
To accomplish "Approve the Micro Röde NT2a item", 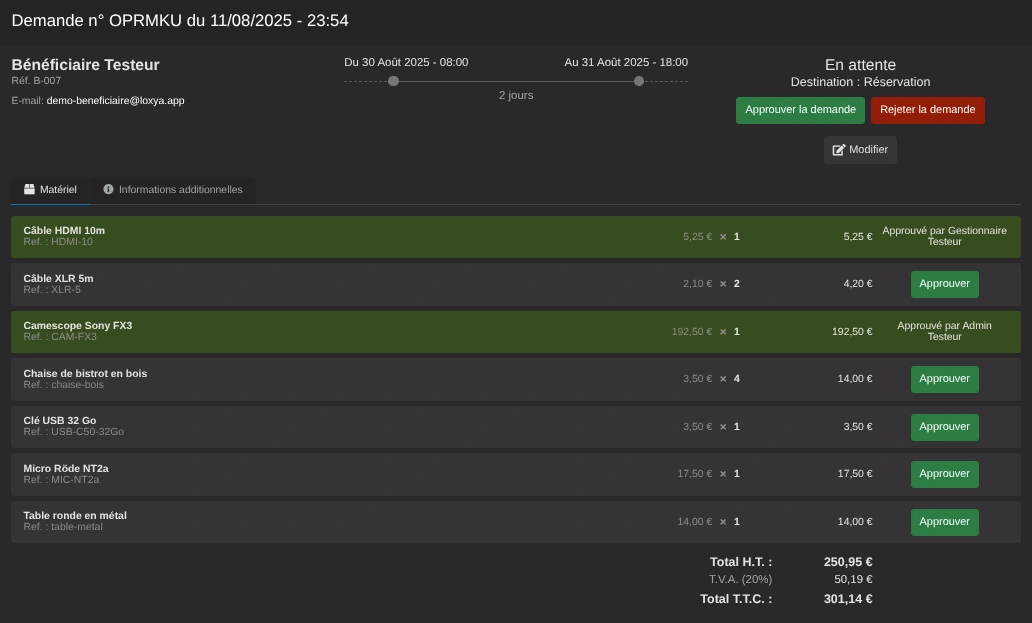I will [x=944, y=474].
